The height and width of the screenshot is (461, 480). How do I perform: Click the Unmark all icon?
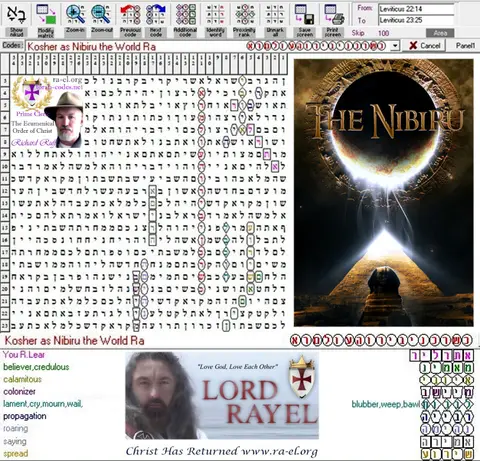[x=275, y=14]
